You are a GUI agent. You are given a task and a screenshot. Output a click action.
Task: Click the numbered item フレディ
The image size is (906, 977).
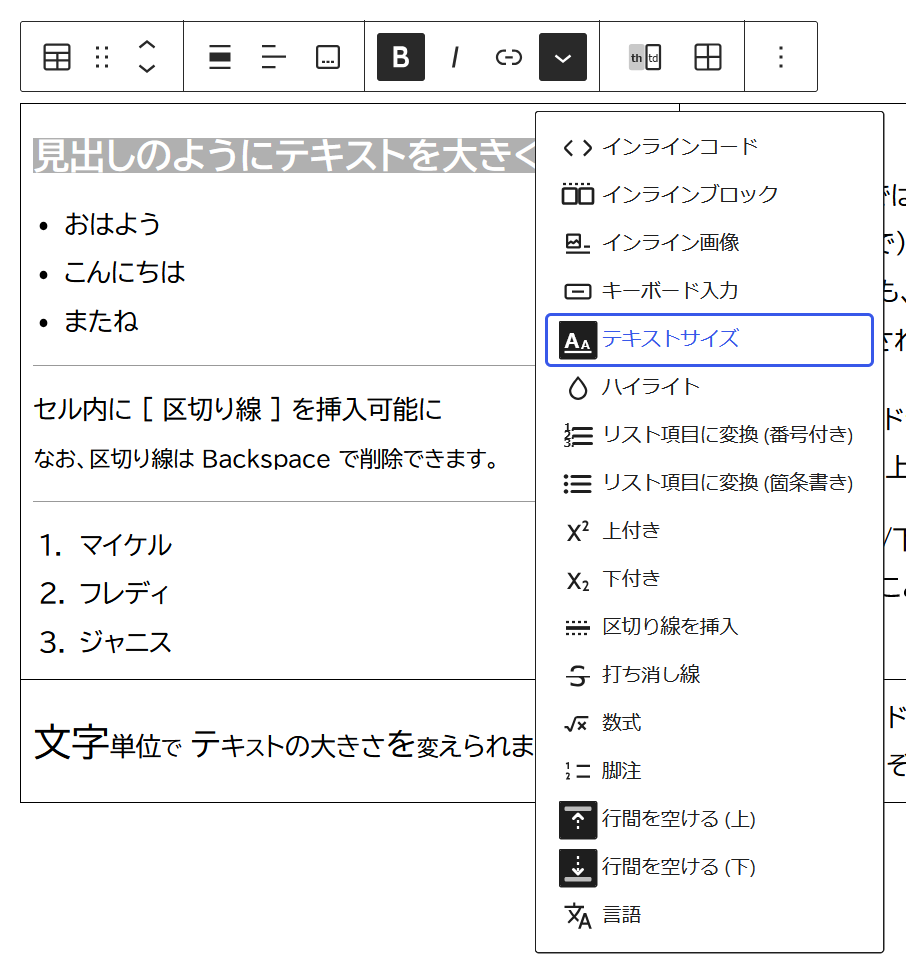pos(123,593)
